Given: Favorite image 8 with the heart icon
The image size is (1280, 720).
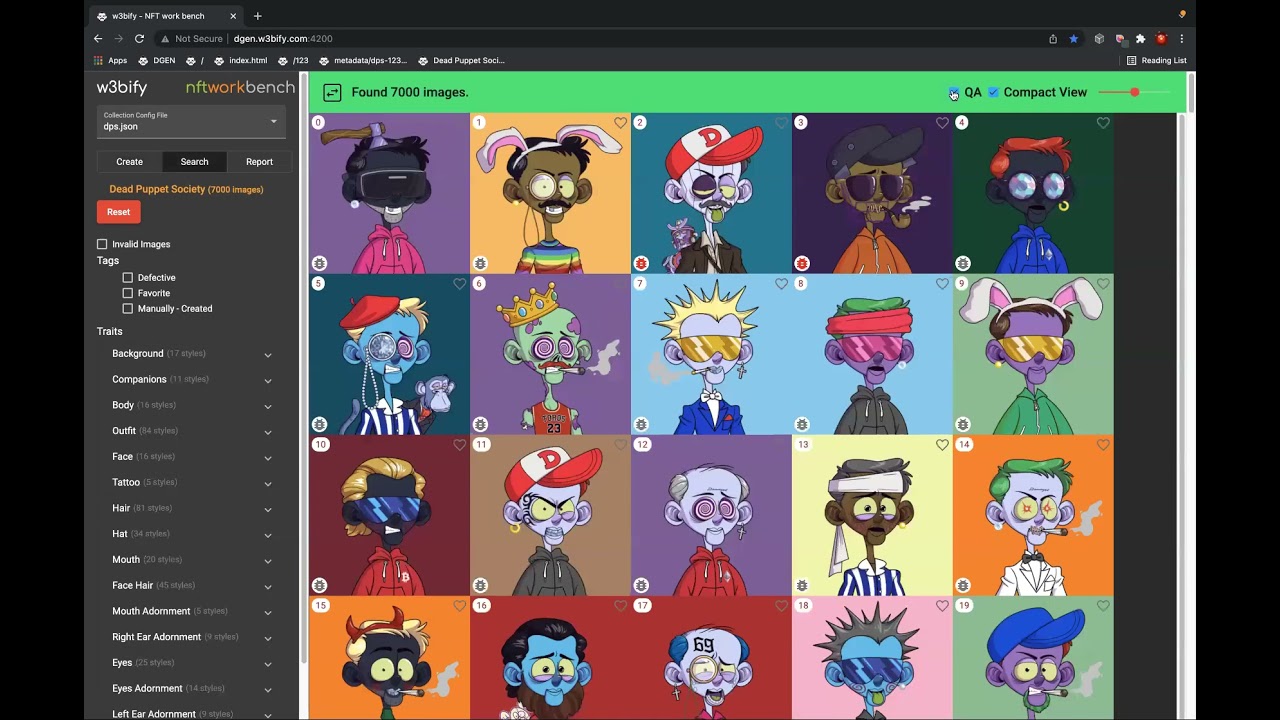Looking at the screenshot, I should (942, 284).
